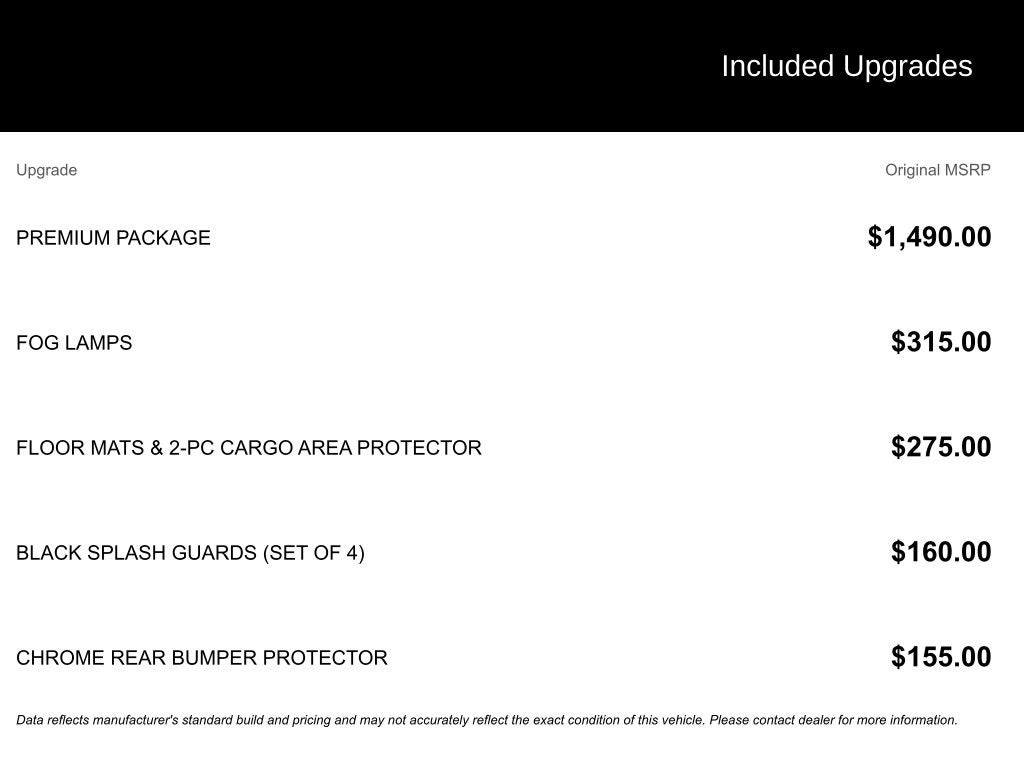
Task: Click the PREMIUM PACKAGE upgrade name
Action: [x=113, y=238]
